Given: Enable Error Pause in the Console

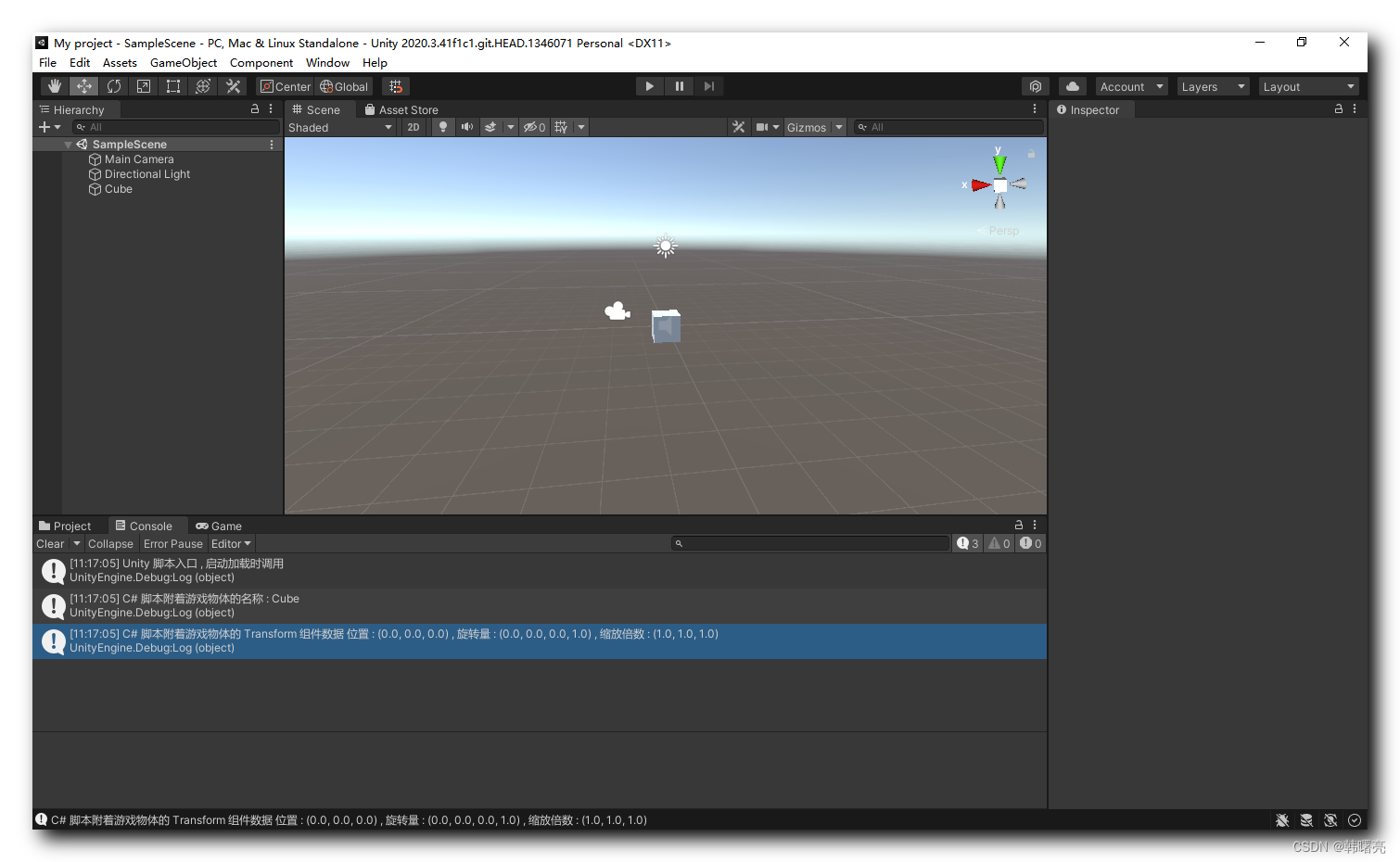Looking at the screenshot, I should coord(172,543).
